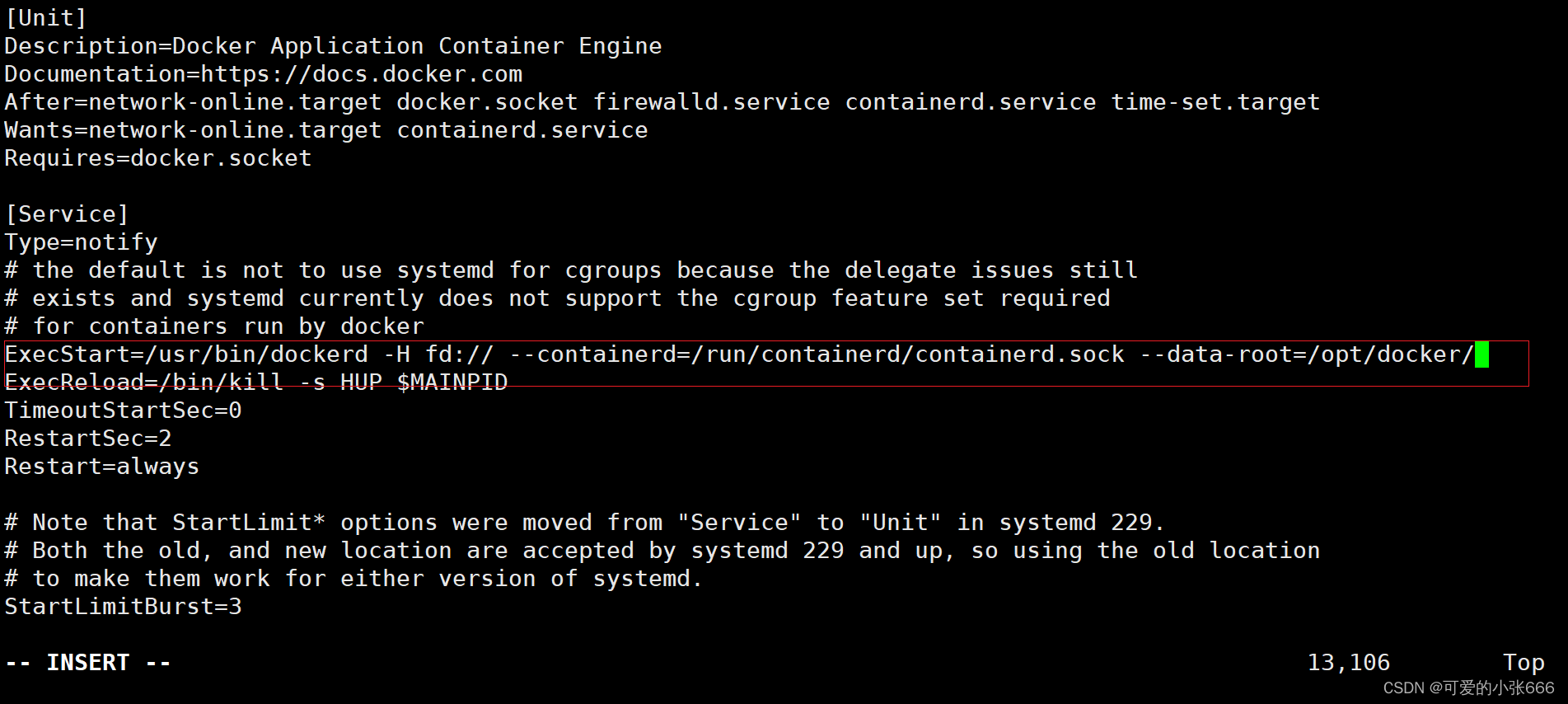Click the --data-root=/opt/docker/ option text
This screenshot has width=1568, height=704.
click(x=1307, y=354)
